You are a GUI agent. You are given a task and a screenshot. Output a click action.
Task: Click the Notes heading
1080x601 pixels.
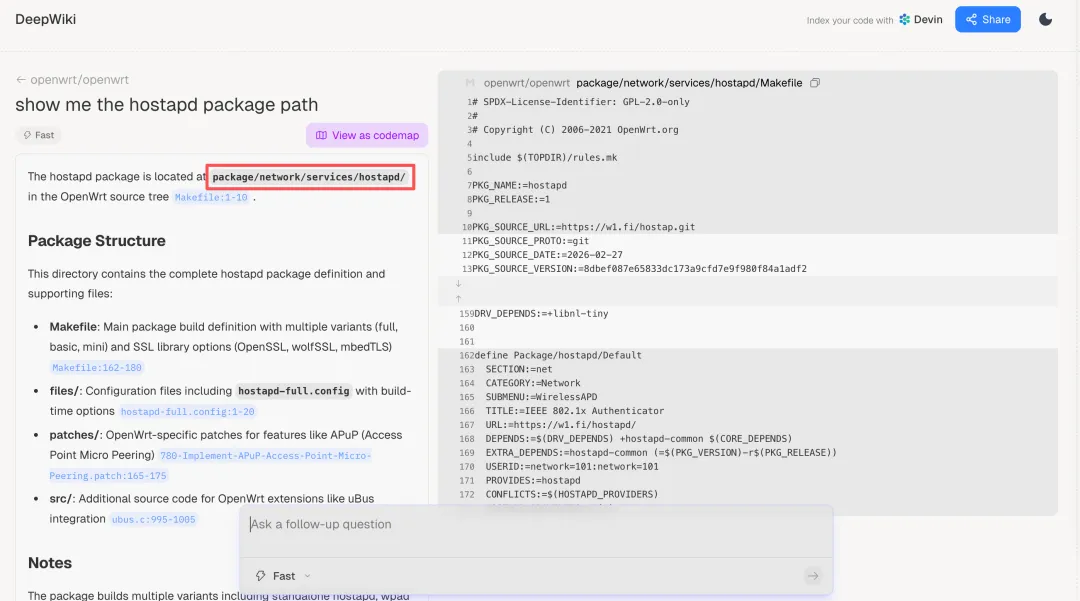(x=50, y=563)
